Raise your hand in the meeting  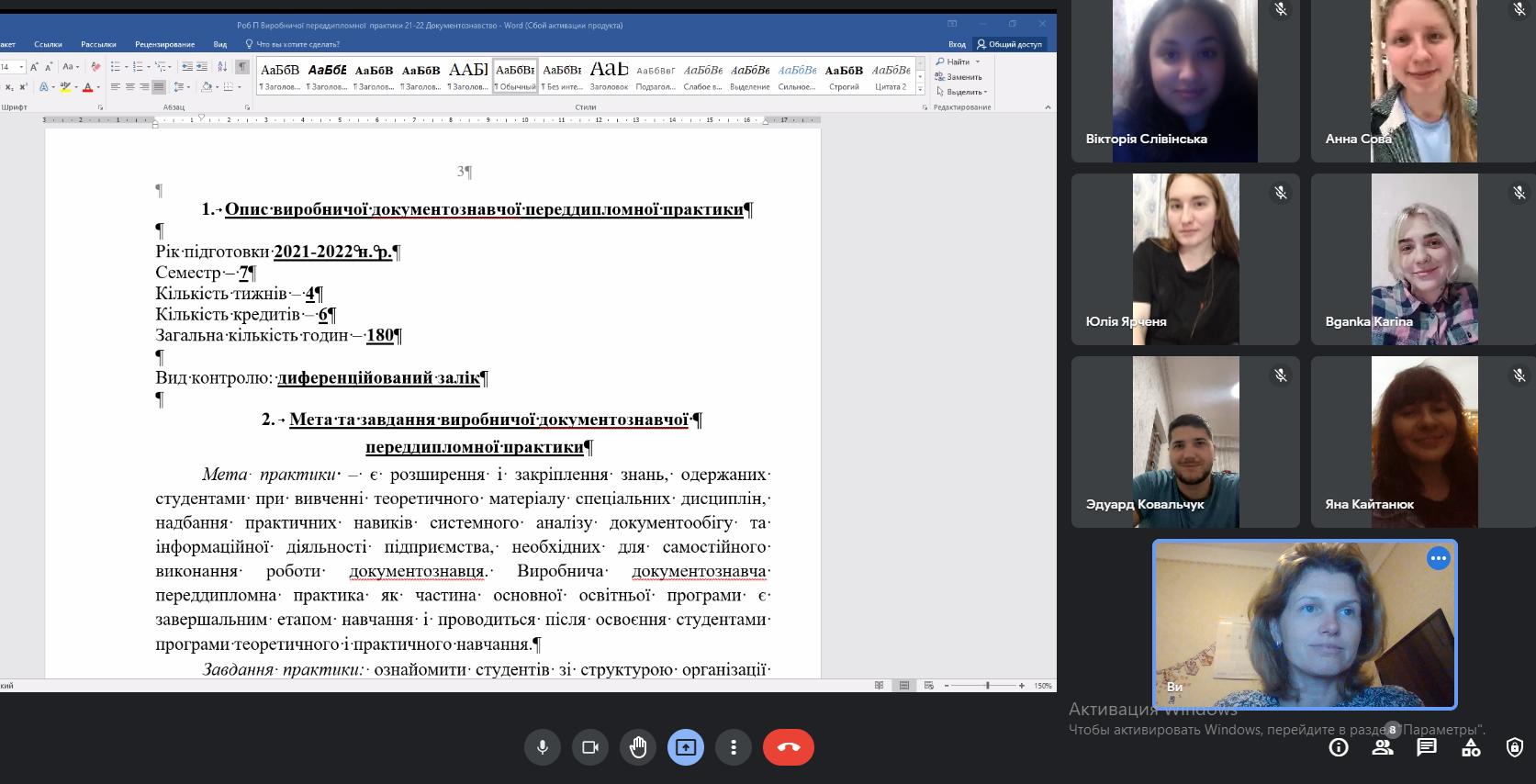click(x=638, y=747)
